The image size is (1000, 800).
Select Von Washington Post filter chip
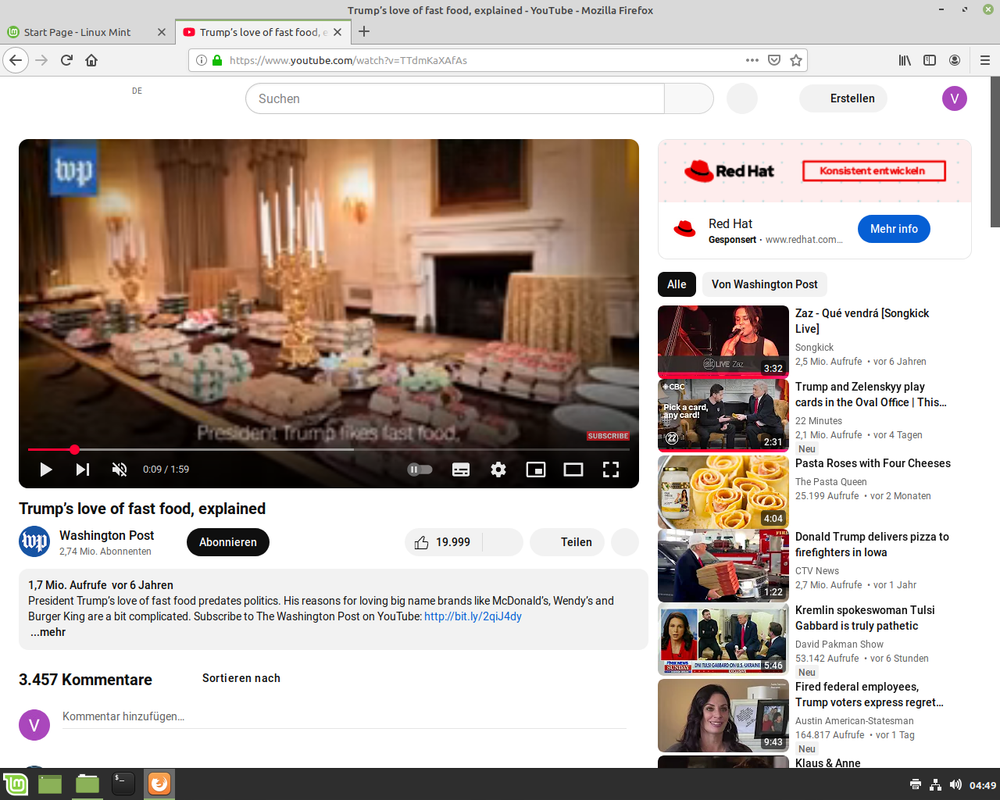coord(764,285)
